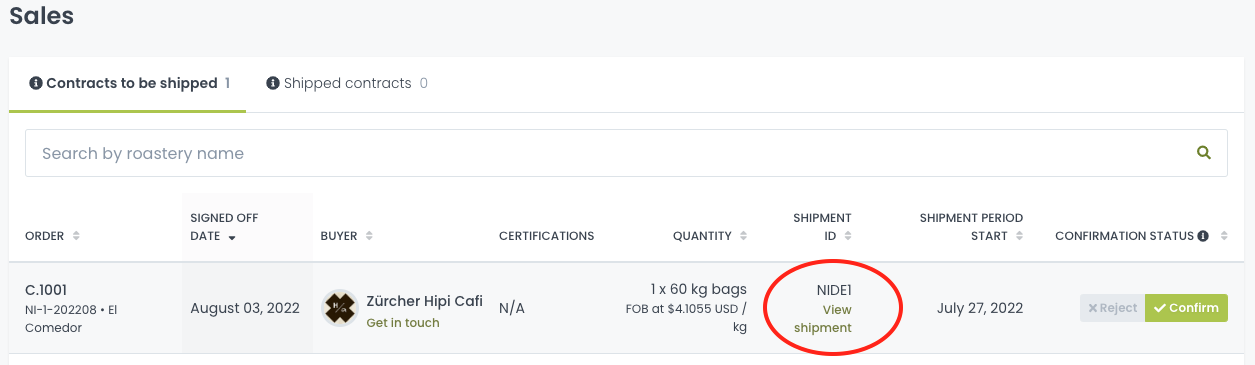
Task: Open View shipment link for NIDE1
Action: point(823,319)
